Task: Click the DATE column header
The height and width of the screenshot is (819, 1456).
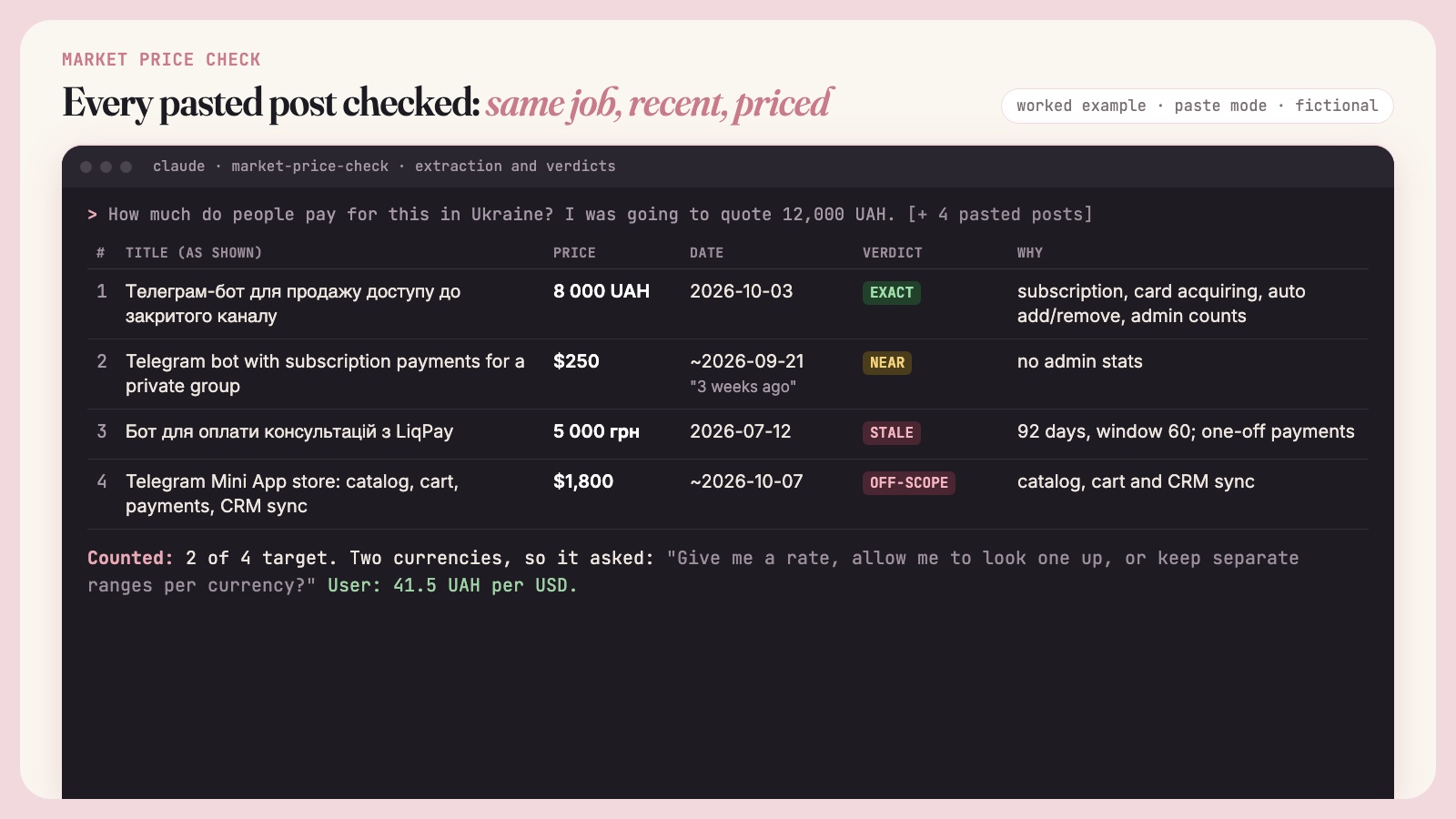Action: point(706,253)
